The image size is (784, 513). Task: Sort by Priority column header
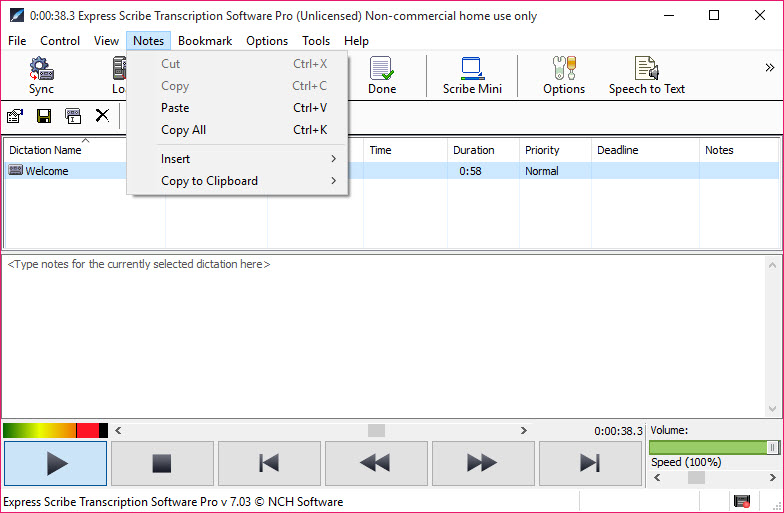coord(555,150)
